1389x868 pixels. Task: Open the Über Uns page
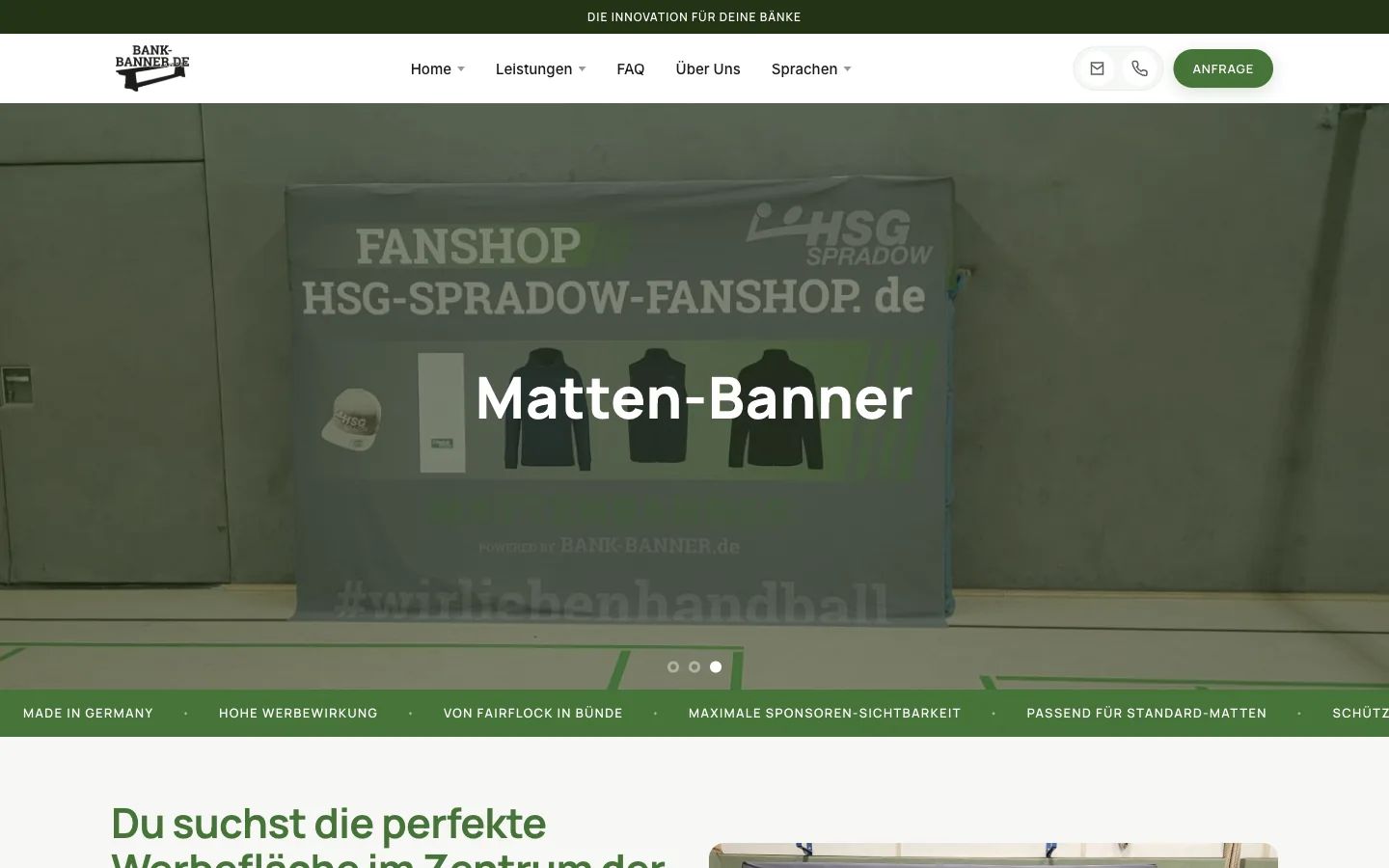coord(708,68)
